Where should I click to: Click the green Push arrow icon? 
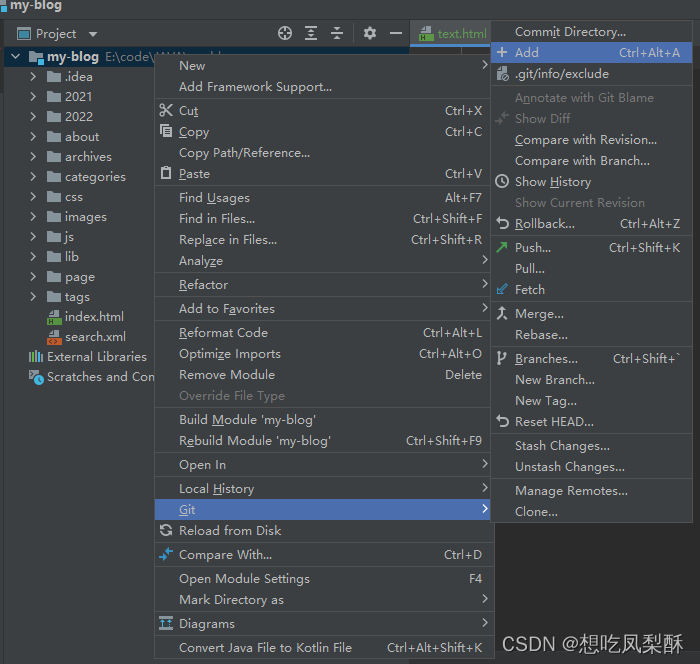(x=502, y=247)
